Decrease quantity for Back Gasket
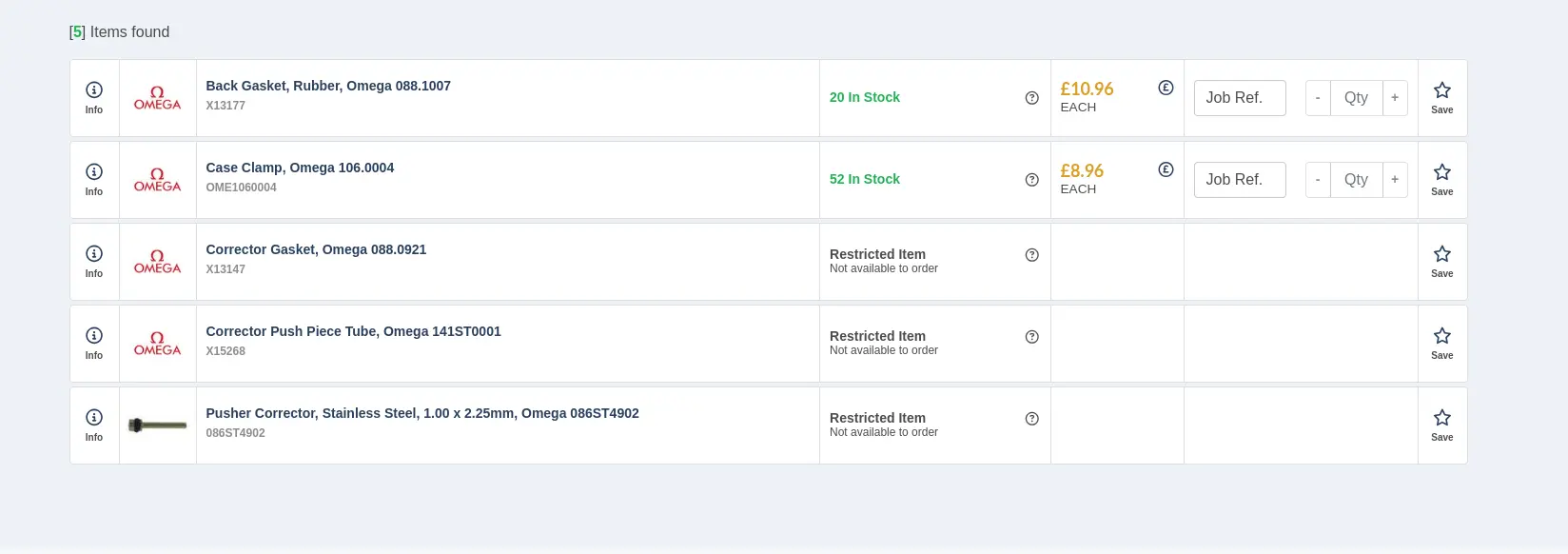This screenshot has height=554, width=1568. [x=1318, y=98]
